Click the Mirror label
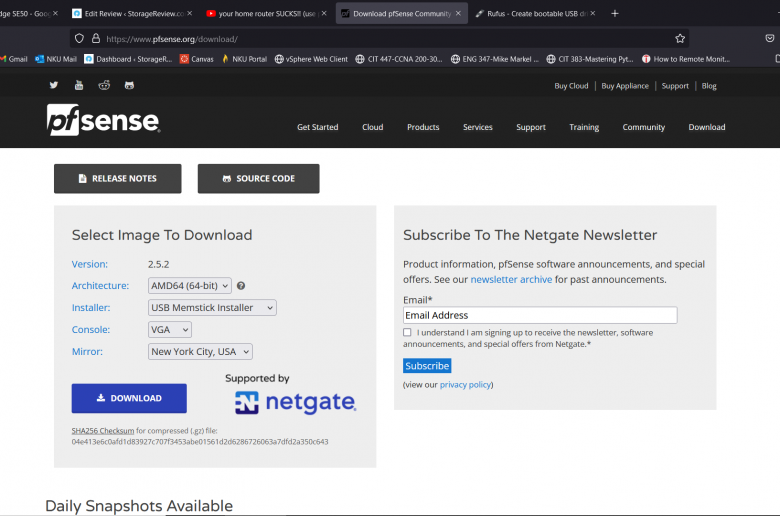 (x=87, y=351)
